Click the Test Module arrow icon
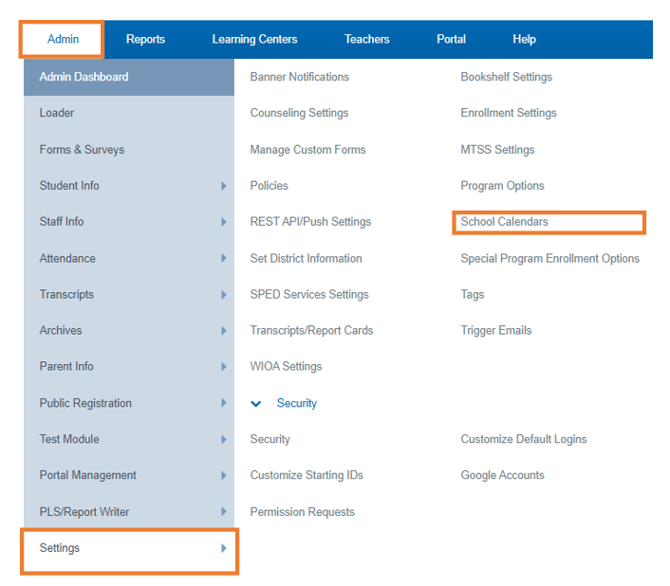The height and width of the screenshot is (586, 670). [223, 439]
